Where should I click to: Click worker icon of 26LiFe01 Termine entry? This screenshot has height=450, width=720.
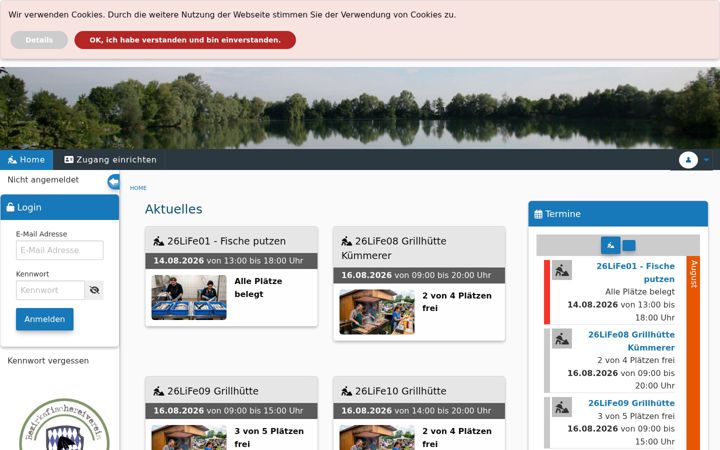pyautogui.click(x=562, y=270)
